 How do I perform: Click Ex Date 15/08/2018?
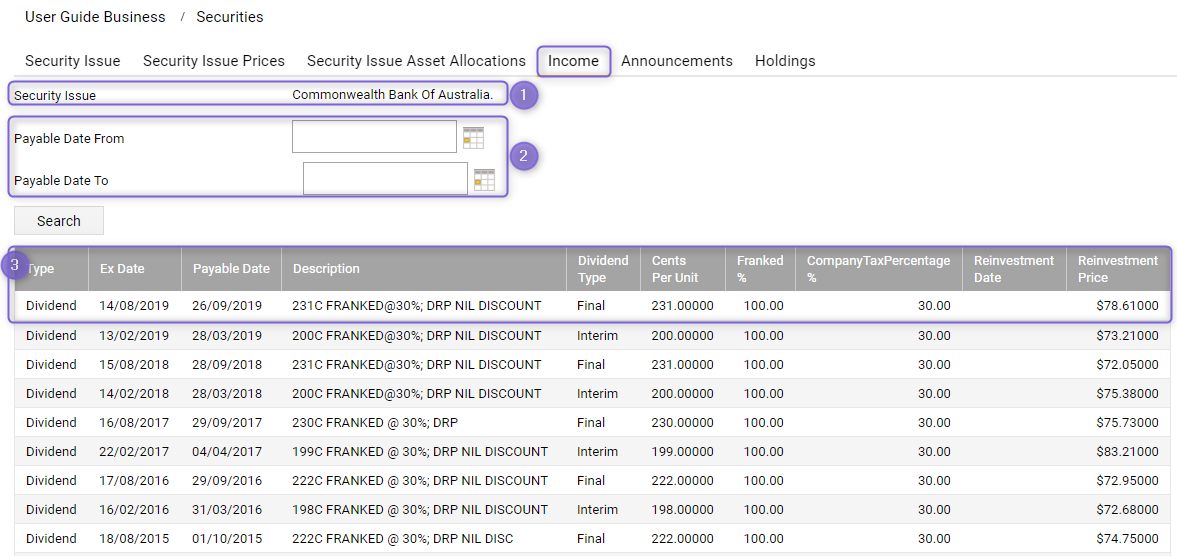[x=134, y=365]
